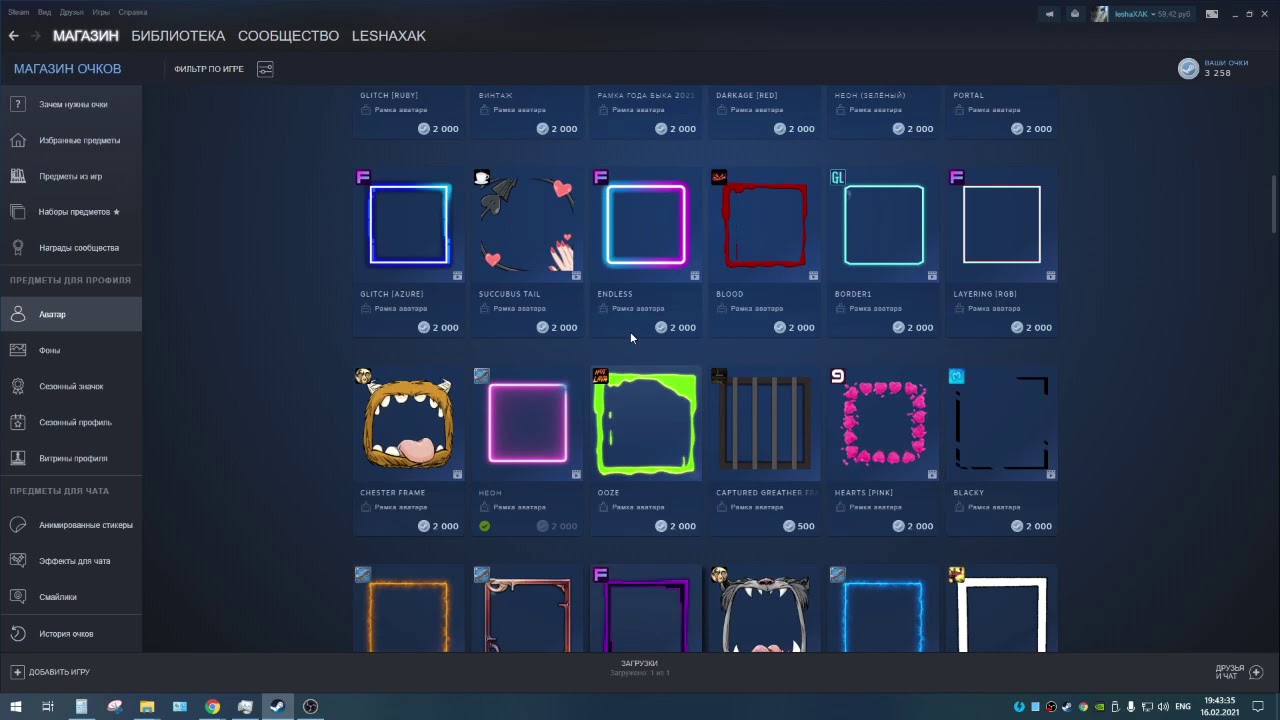Viewport: 1280px width, 720px height.
Task: Open the Игры menu
Action: click(x=101, y=12)
